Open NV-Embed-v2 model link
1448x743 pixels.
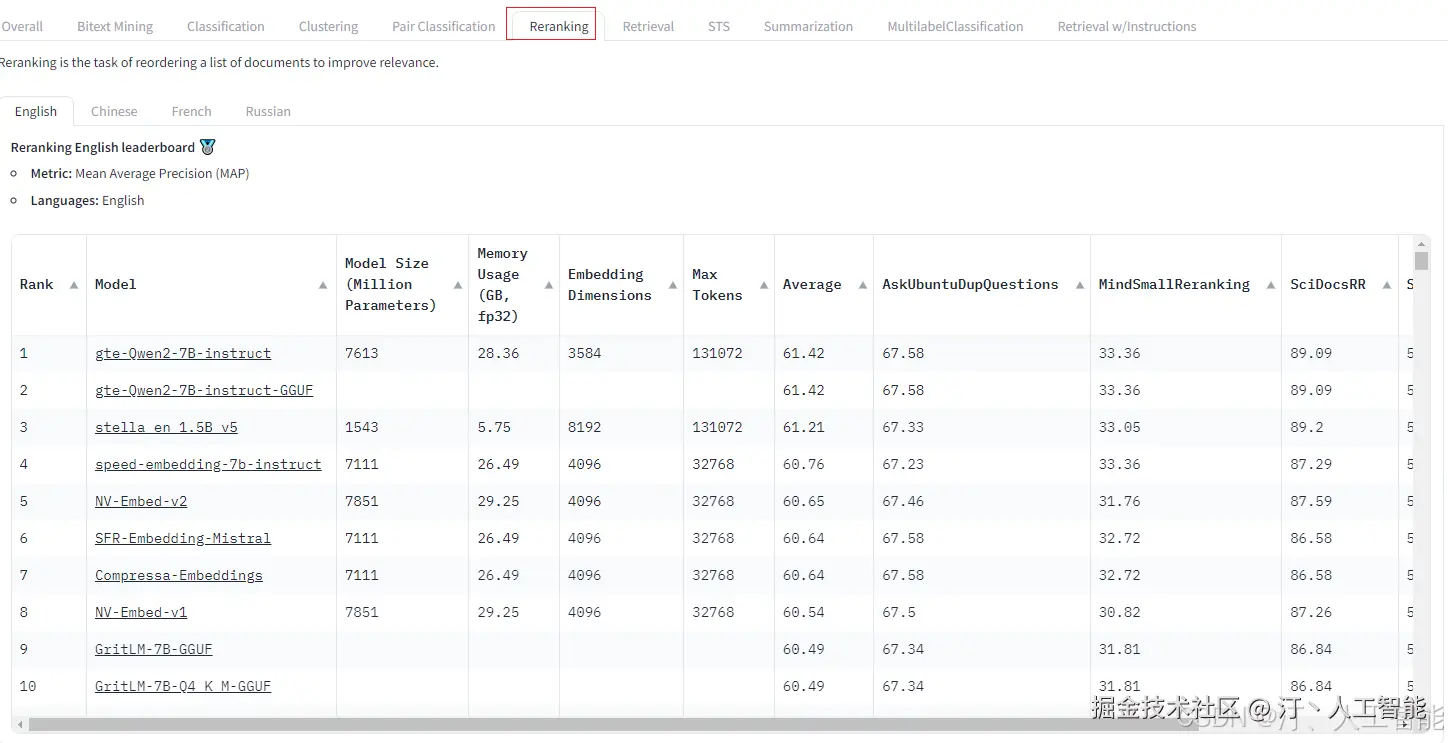click(x=141, y=501)
